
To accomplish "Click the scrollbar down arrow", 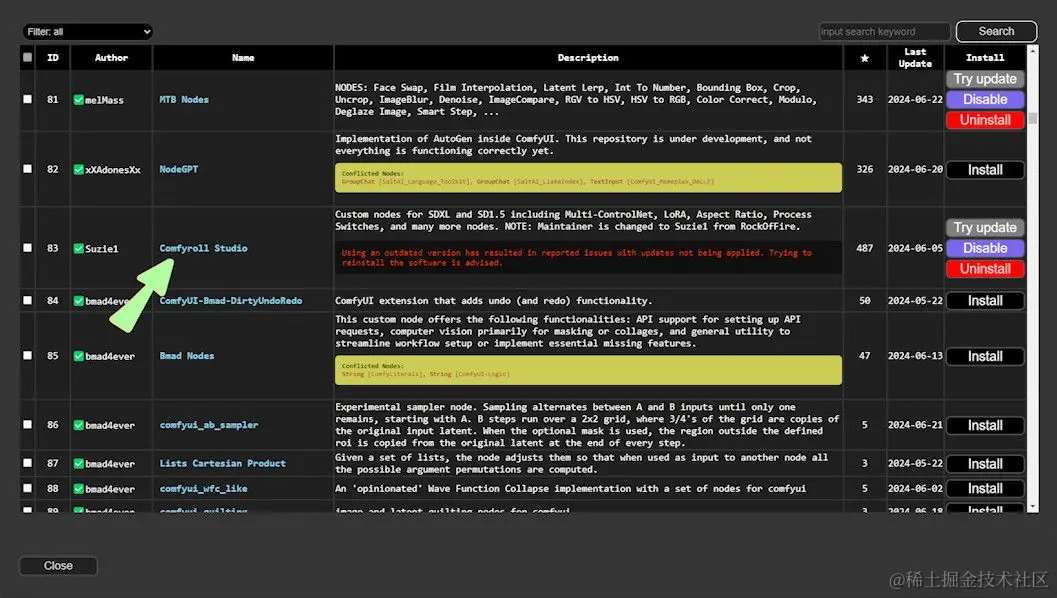I will coord(1032,507).
